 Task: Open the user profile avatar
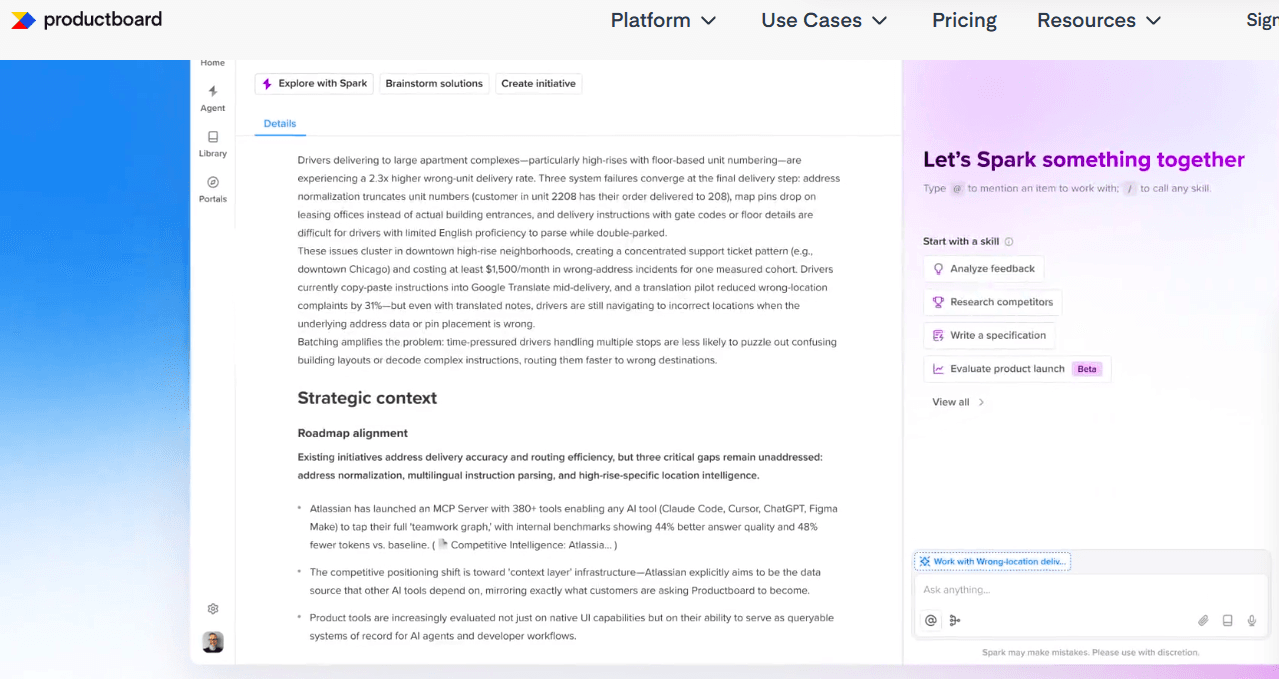click(x=213, y=642)
